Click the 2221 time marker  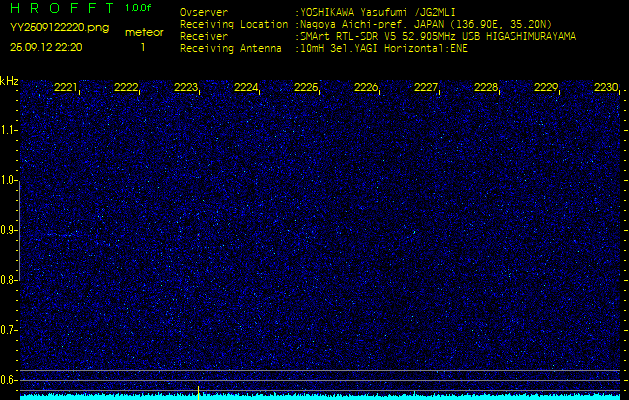click(66, 88)
